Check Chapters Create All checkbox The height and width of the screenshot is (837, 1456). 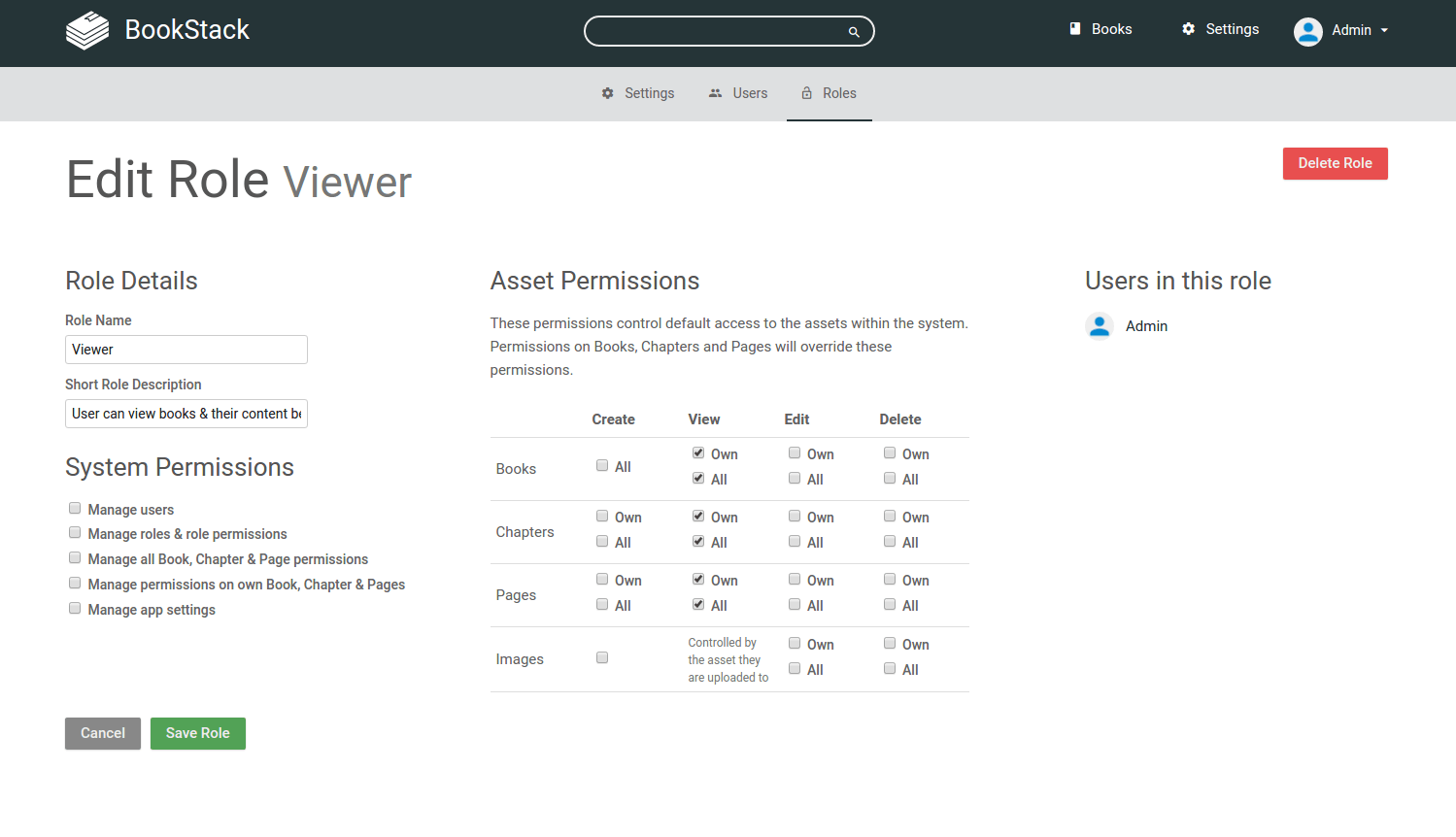tap(602, 541)
